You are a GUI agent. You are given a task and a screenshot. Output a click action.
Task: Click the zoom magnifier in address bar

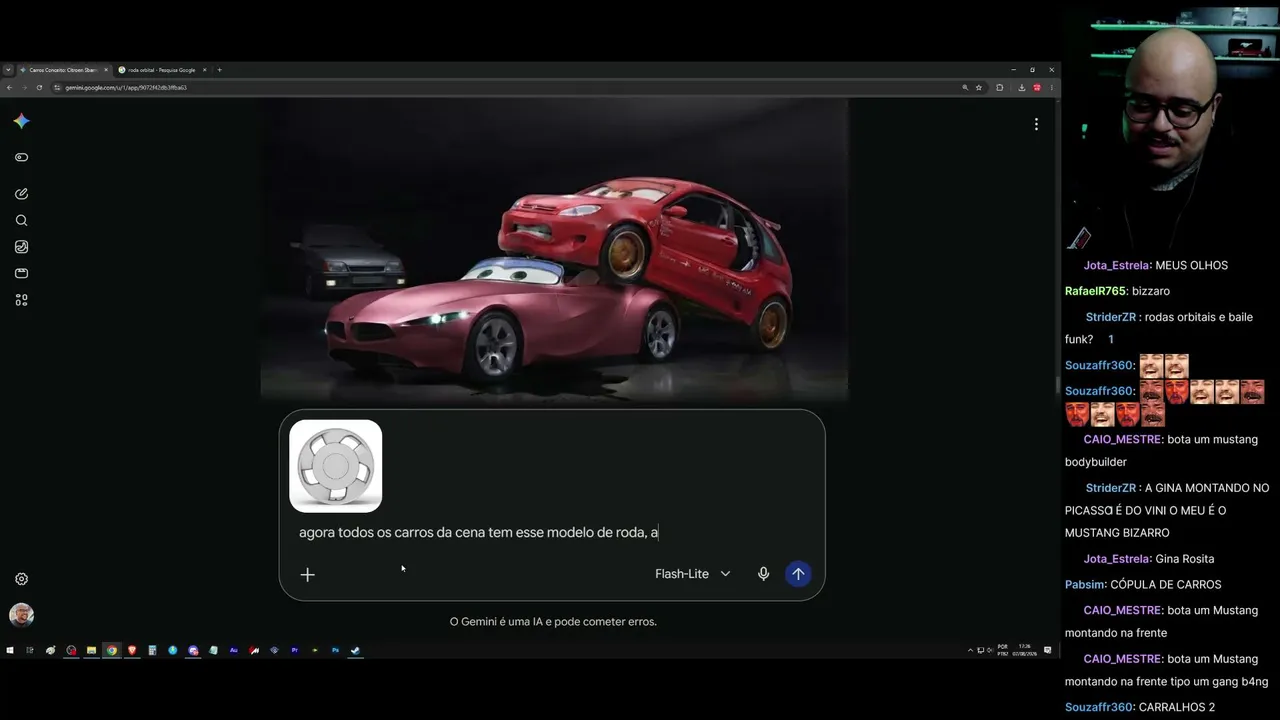click(x=965, y=87)
